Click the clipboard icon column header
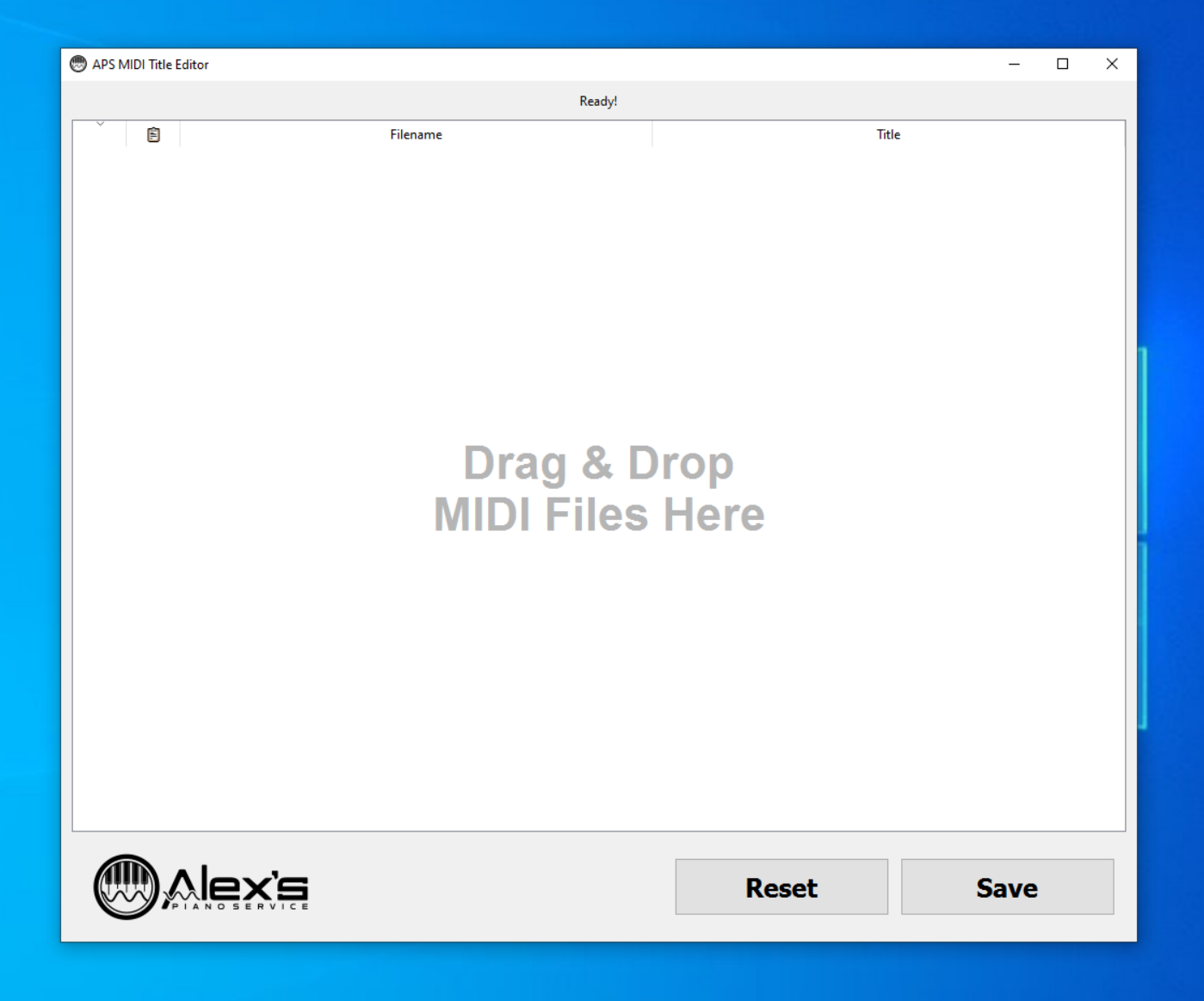Image resolution: width=1204 pixels, height=1001 pixels. coord(153,134)
